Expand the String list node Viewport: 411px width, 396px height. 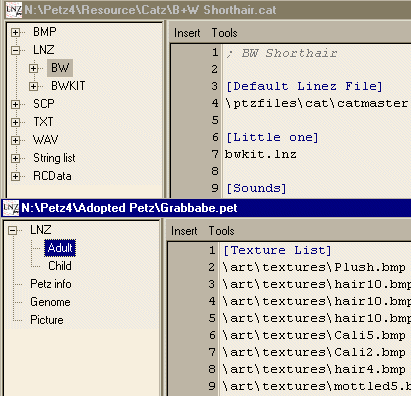click(15, 158)
